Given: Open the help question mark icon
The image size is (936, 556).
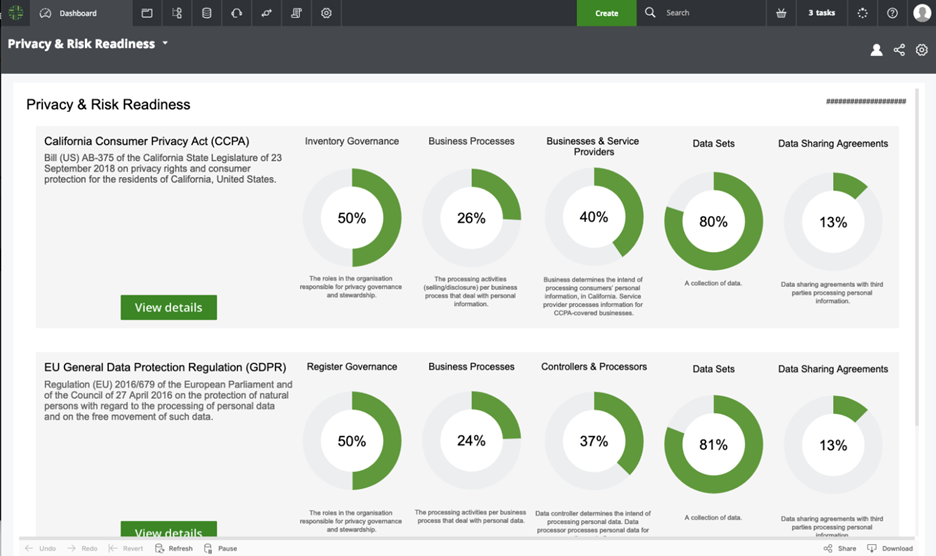Looking at the screenshot, I should coord(892,13).
